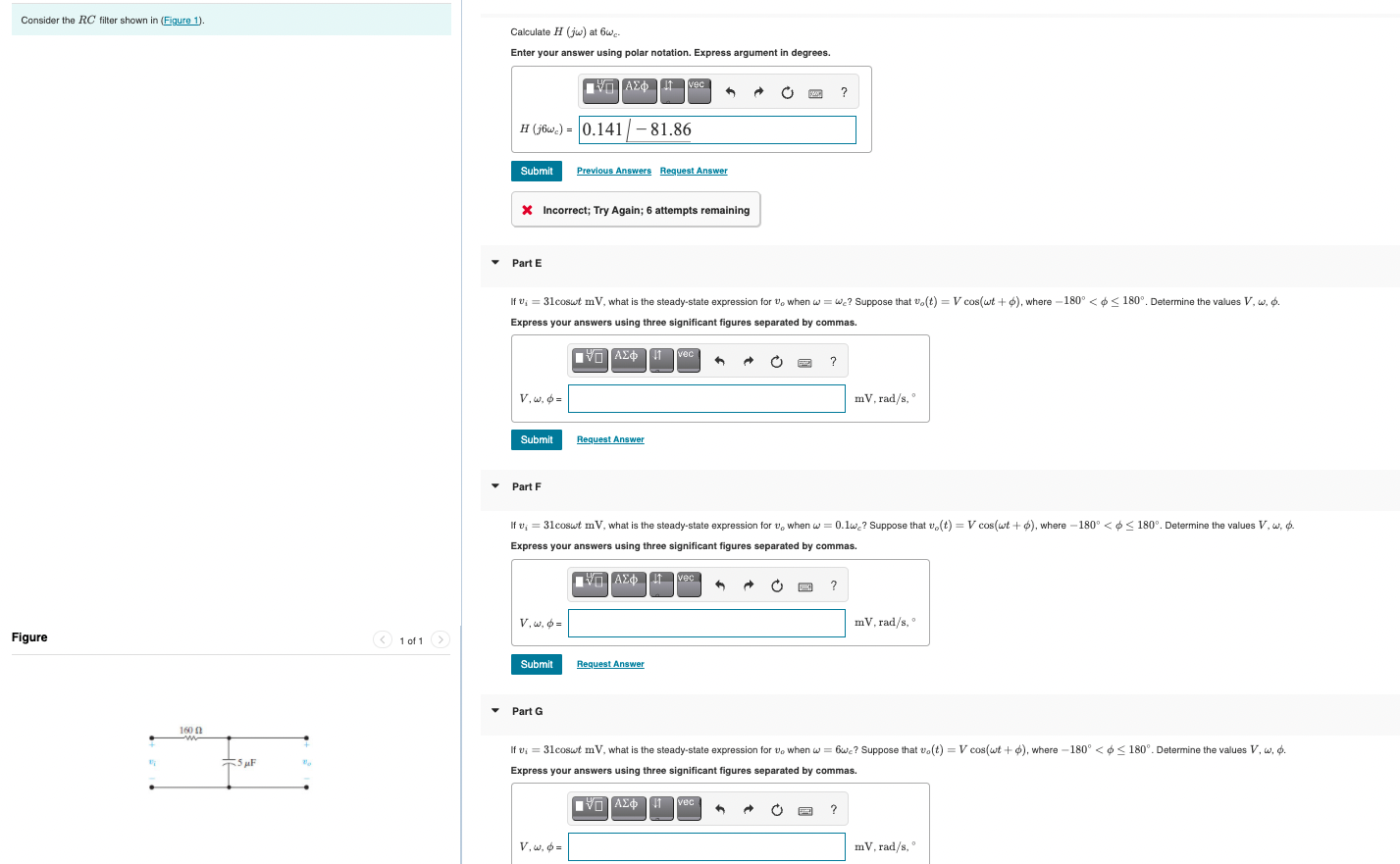Open templates tool in Part E toolbar
The height and width of the screenshot is (864, 1400).
point(590,360)
